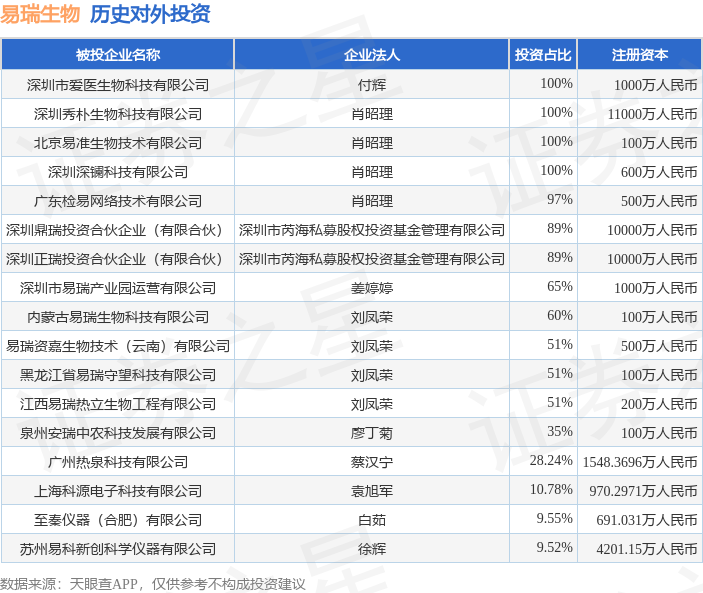The height and width of the screenshot is (593, 703).
Task: Click 深圳市爱医生物科技有限公司 cell
Action: (x=118, y=85)
